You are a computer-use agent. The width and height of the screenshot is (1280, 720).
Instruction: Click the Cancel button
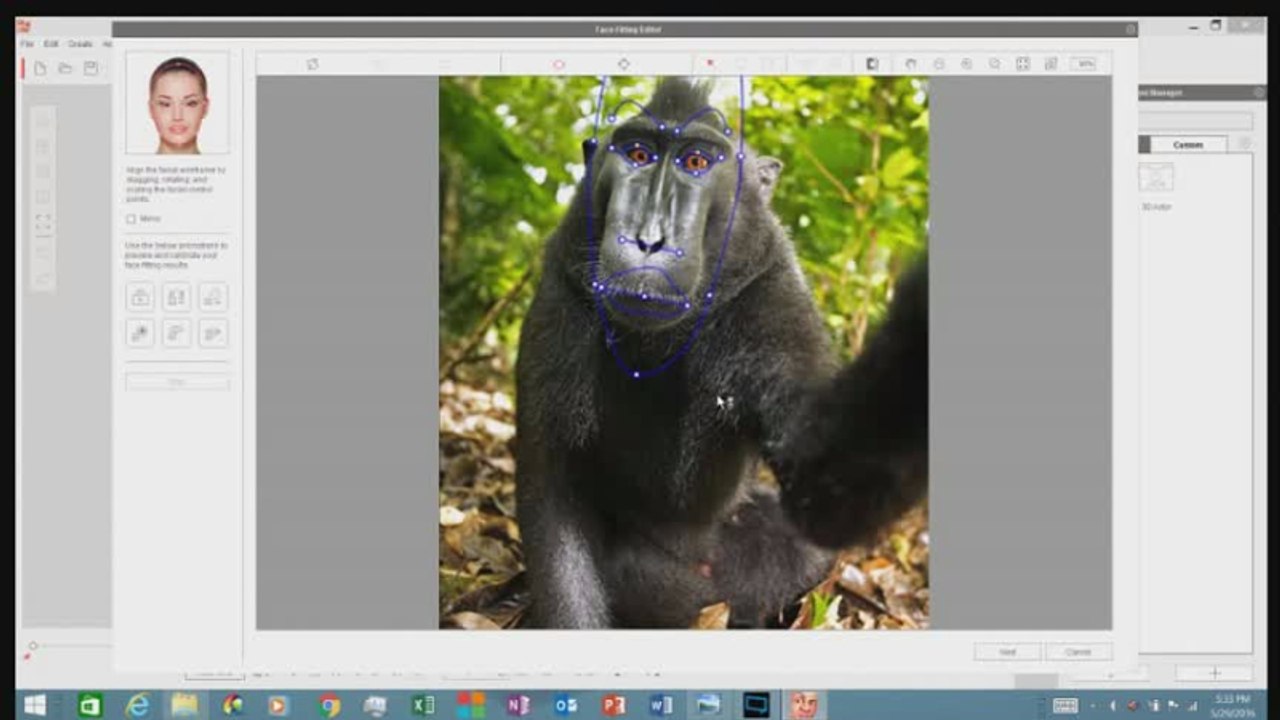click(1078, 652)
